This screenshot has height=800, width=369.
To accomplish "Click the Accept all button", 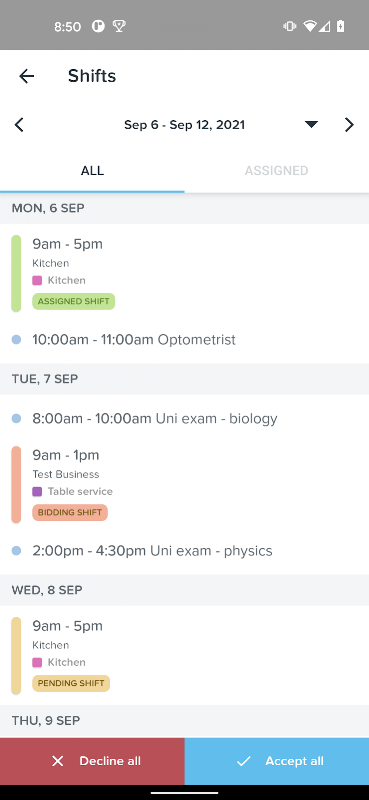I will click(277, 761).
